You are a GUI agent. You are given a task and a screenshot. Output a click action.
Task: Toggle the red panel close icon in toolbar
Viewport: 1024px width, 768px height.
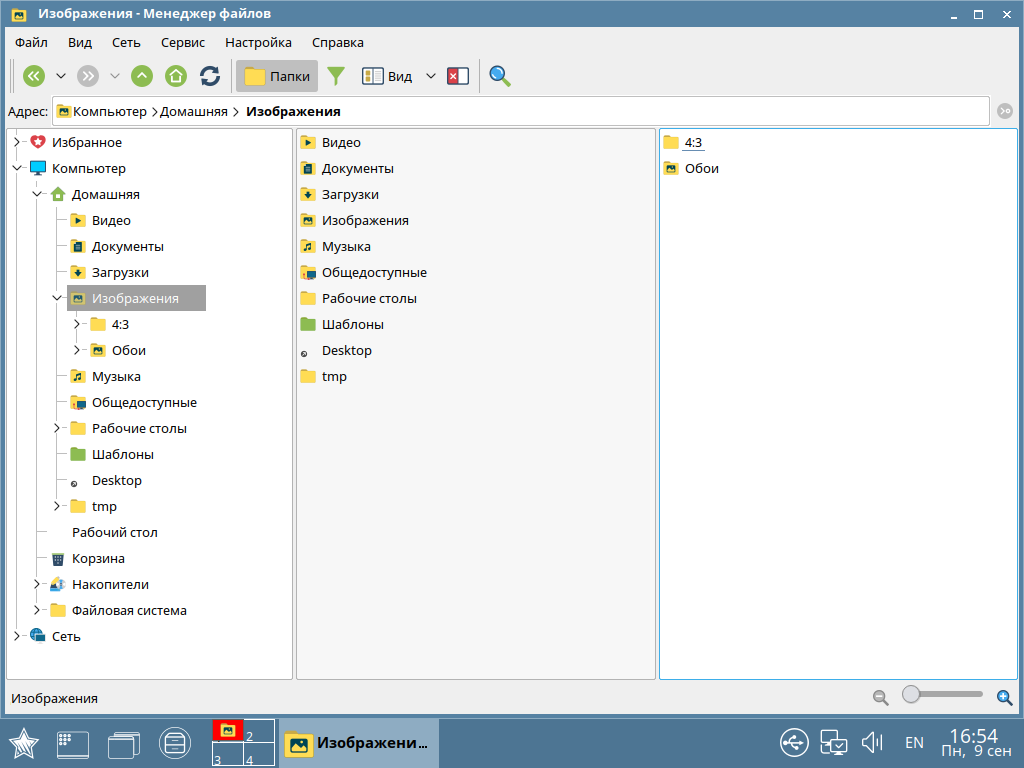pos(458,76)
